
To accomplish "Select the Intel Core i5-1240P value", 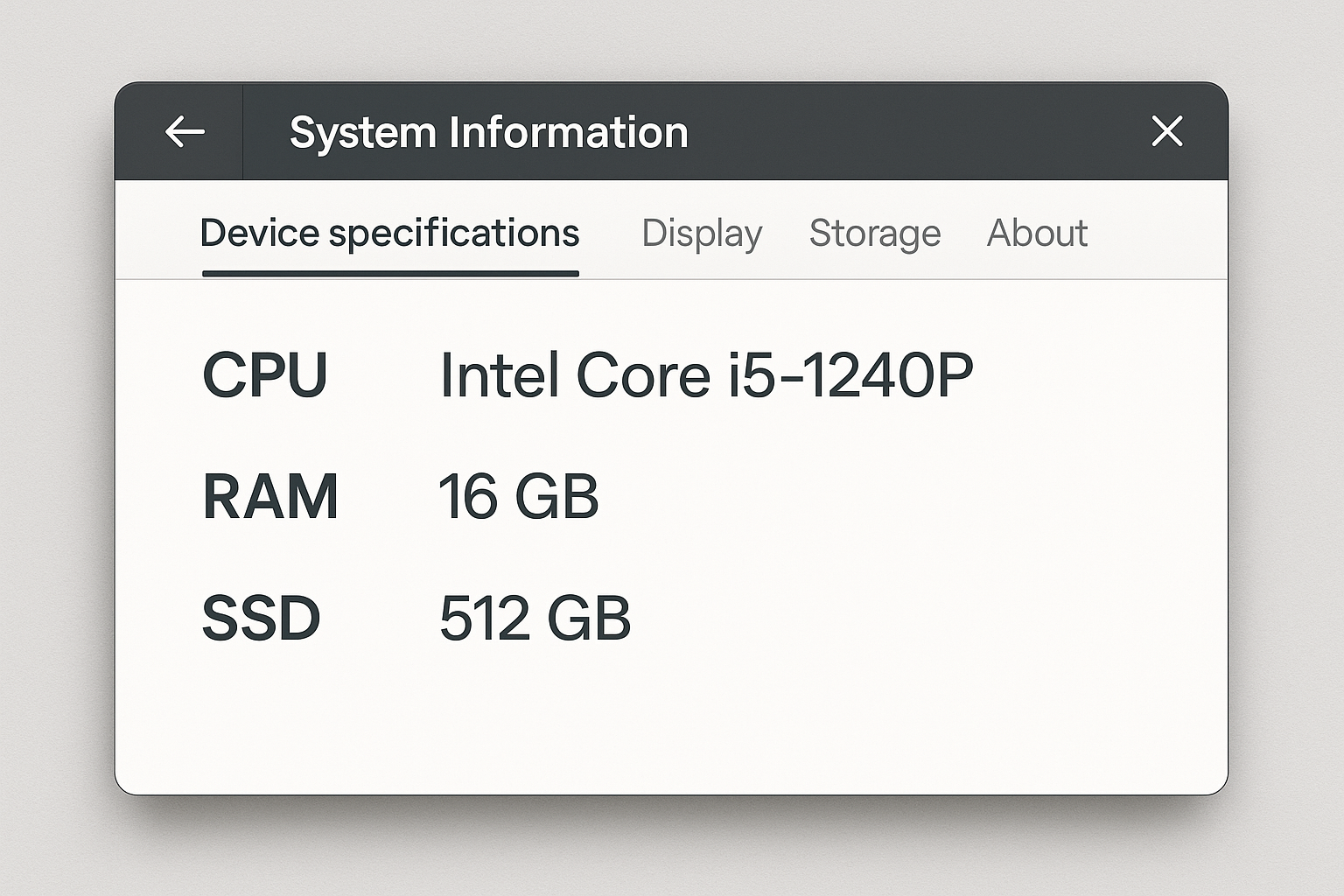I will 706,375.
